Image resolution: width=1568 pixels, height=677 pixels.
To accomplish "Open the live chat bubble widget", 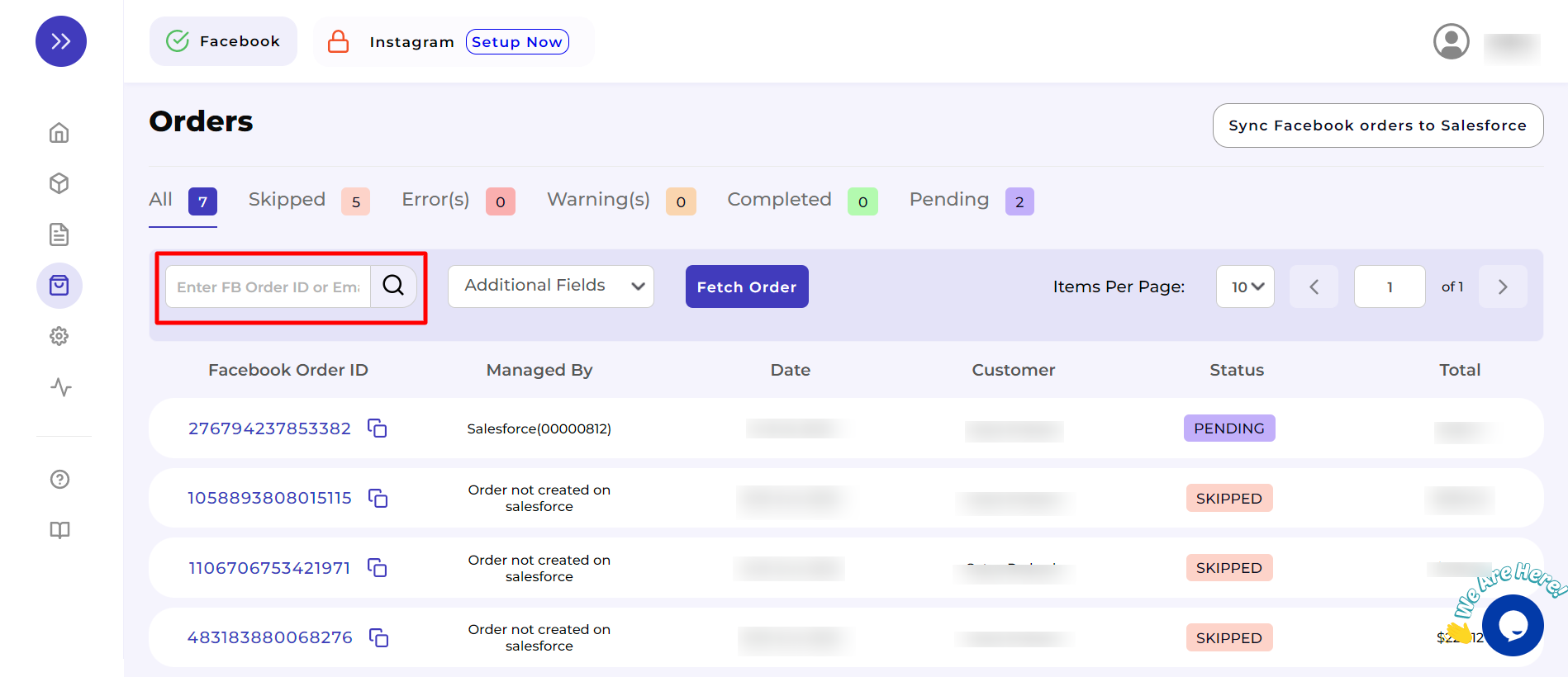I will click(x=1512, y=626).
